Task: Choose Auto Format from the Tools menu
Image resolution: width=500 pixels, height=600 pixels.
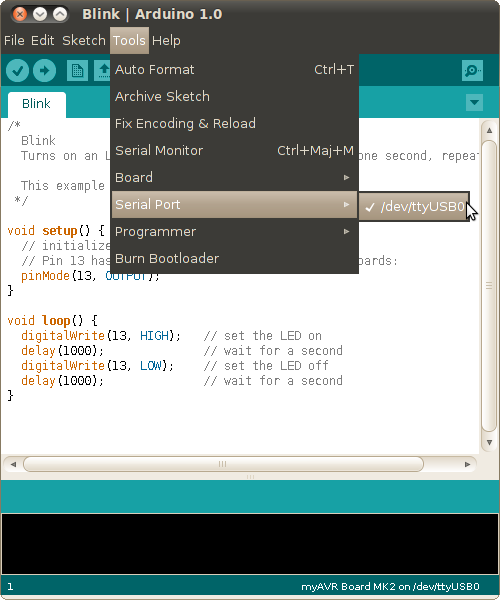Action: pos(235,70)
